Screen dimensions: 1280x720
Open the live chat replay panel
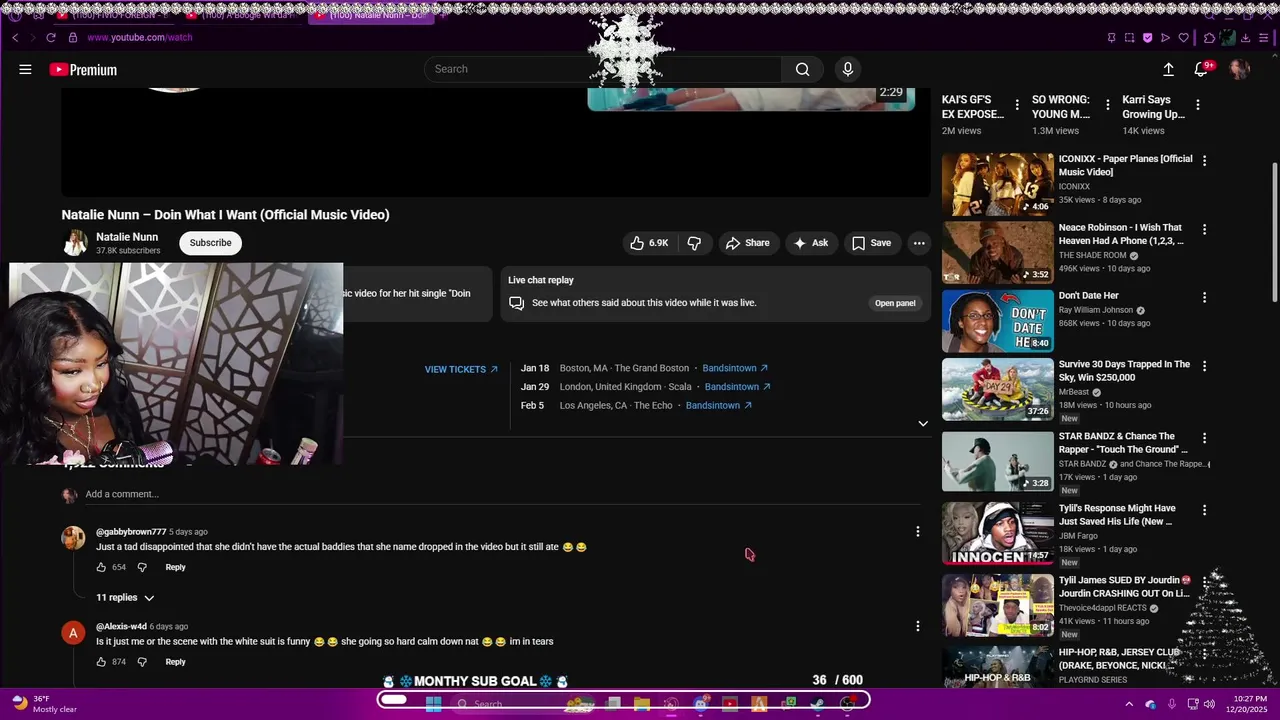click(895, 303)
